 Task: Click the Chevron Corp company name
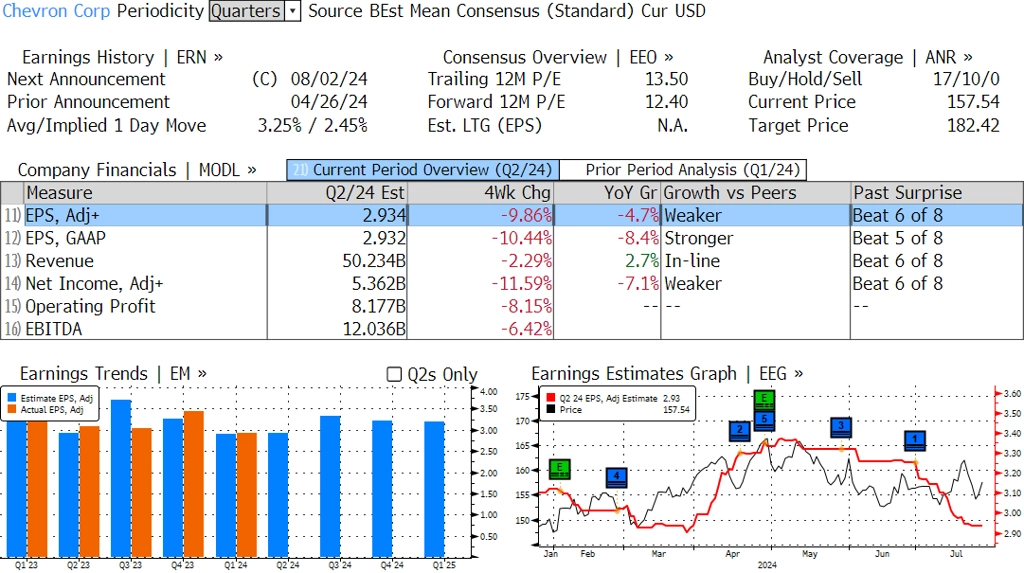click(56, 11)
